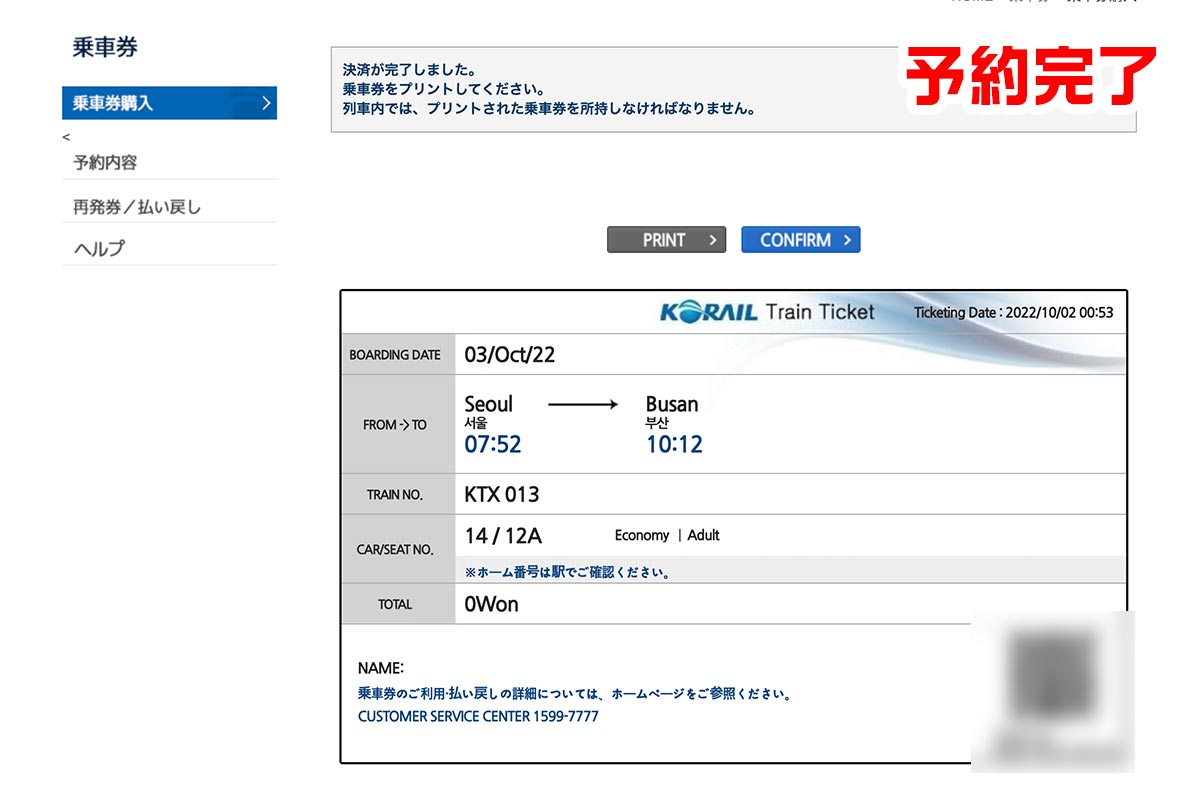Click the departure time 07:52
Viewport: 1200px width, 800px height.
[493, 444]
